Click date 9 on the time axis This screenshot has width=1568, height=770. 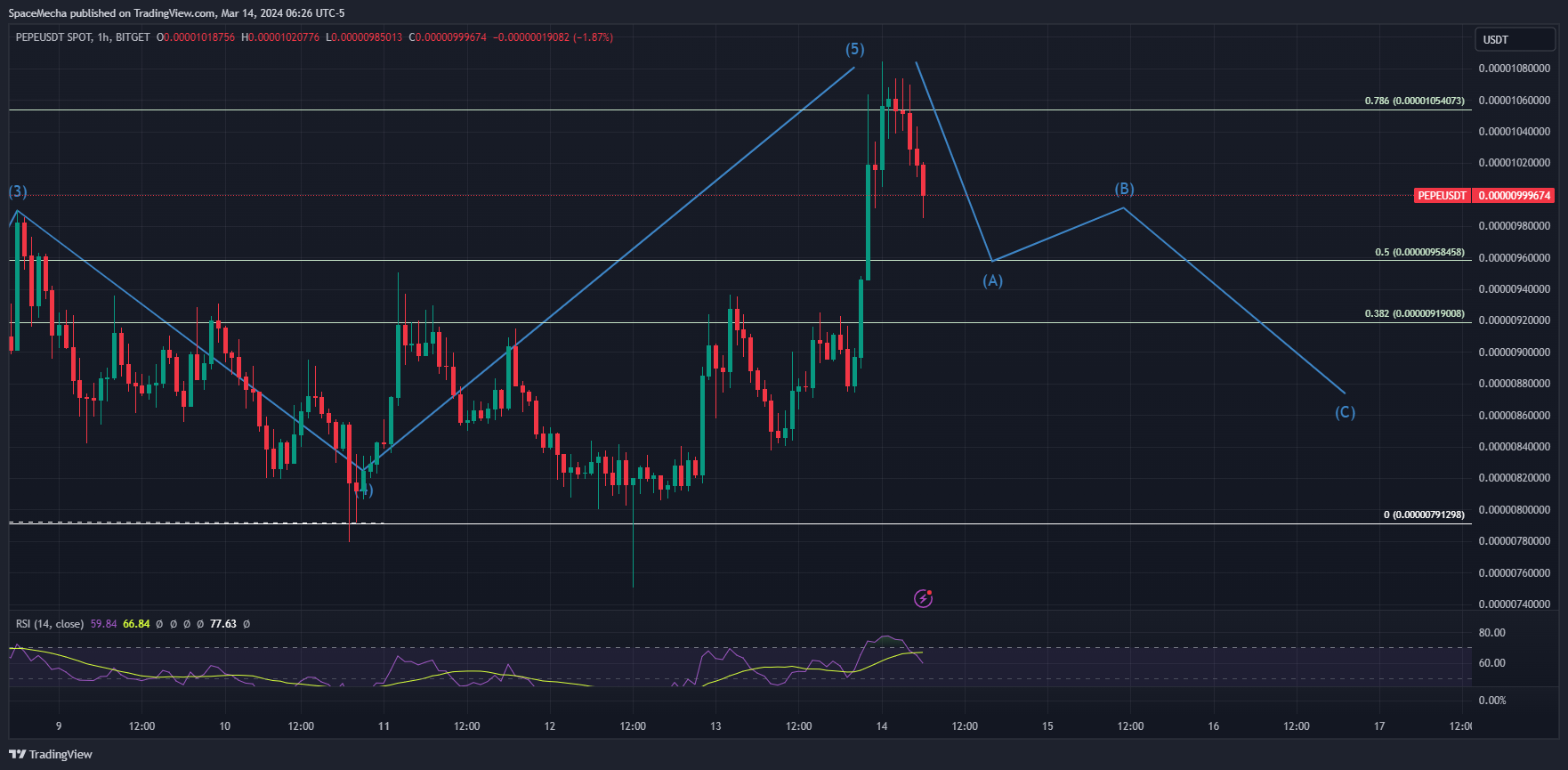pyautogui.click(x=59, y=726)
